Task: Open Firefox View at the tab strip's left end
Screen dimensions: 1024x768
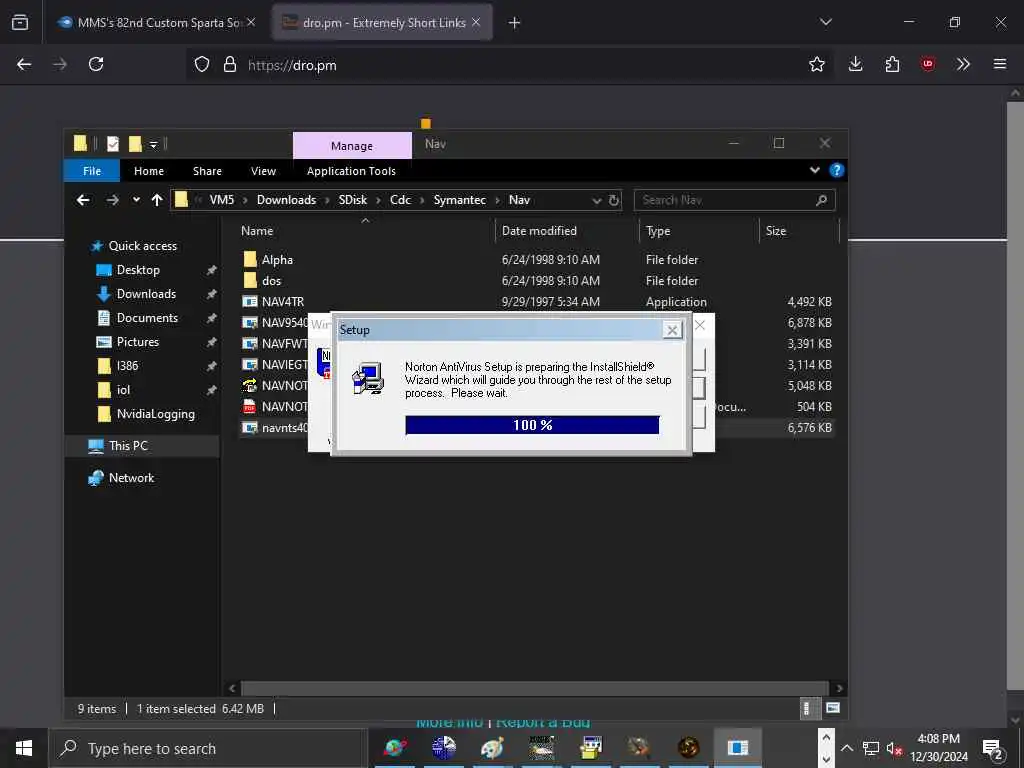Action: [20, 22]
